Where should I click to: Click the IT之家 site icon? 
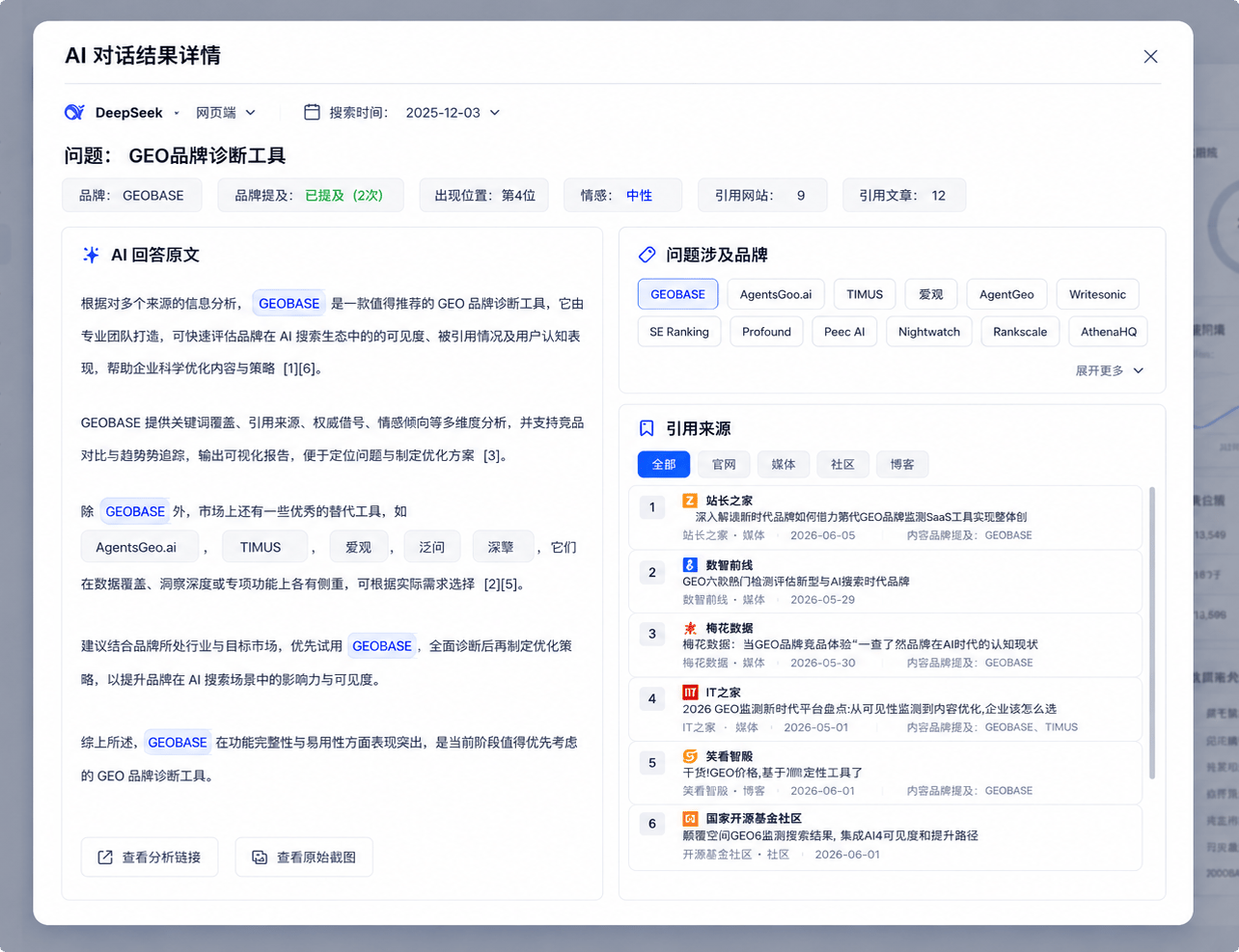[x=690, y=692]
